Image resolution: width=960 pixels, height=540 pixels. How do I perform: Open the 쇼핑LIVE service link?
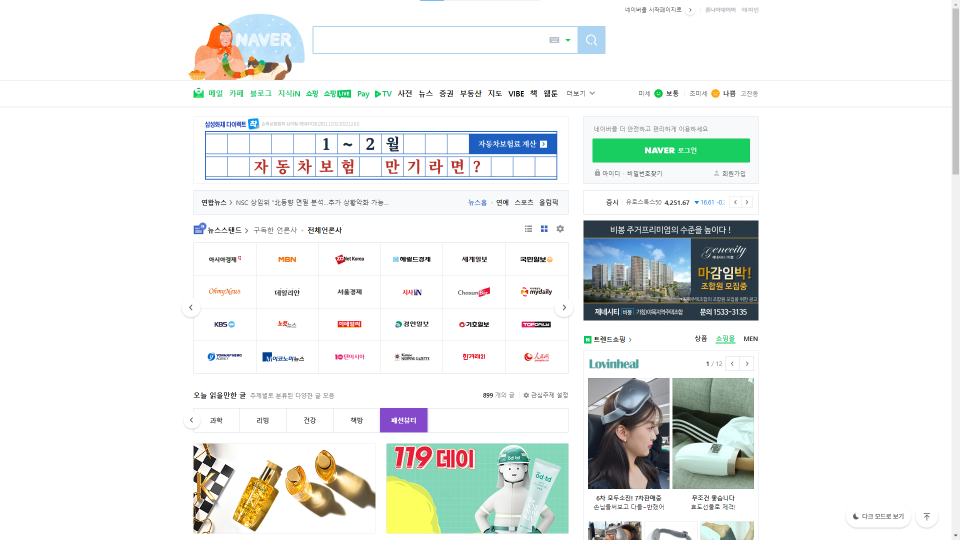(x=337, y=94)
